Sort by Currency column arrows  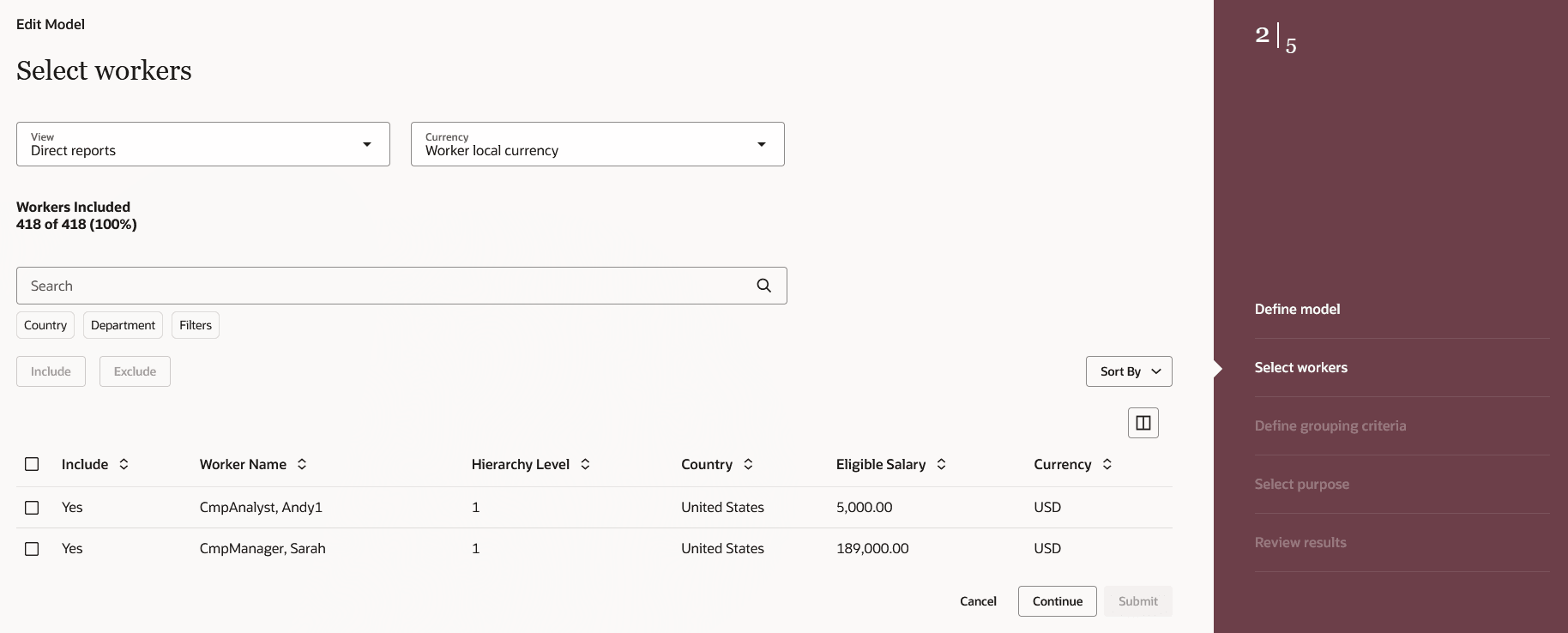pyautogui.click(x=1107, y=464)
